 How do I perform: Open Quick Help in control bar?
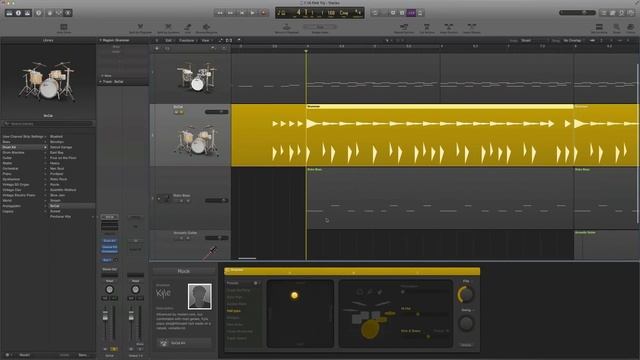tap(39, 13)
